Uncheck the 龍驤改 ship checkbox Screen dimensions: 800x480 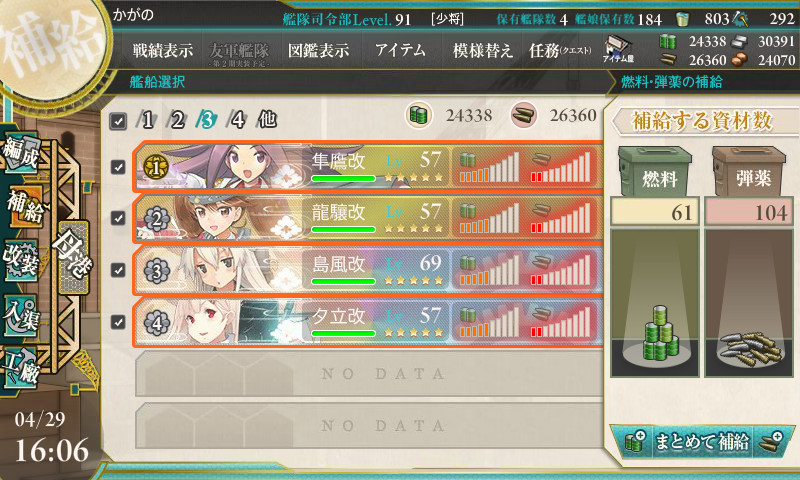point(118,218)
